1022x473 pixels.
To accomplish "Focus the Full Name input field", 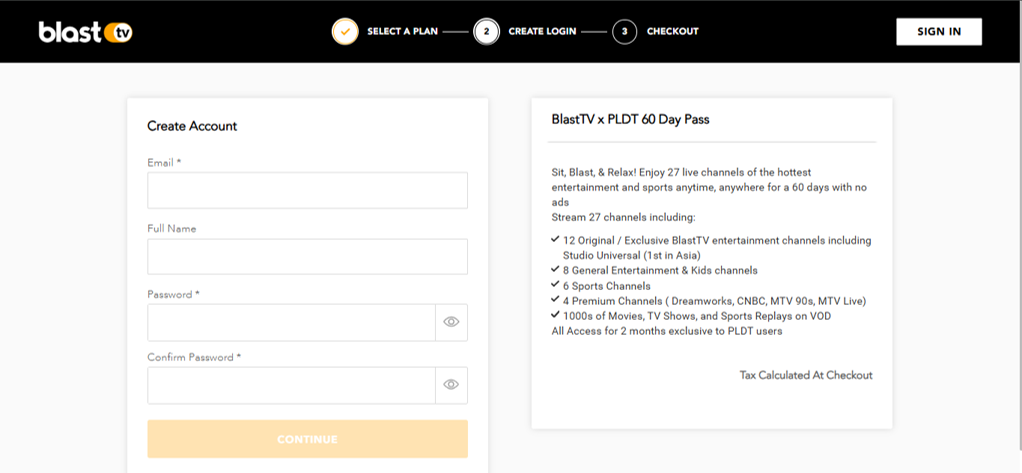I will click(308, 257).
